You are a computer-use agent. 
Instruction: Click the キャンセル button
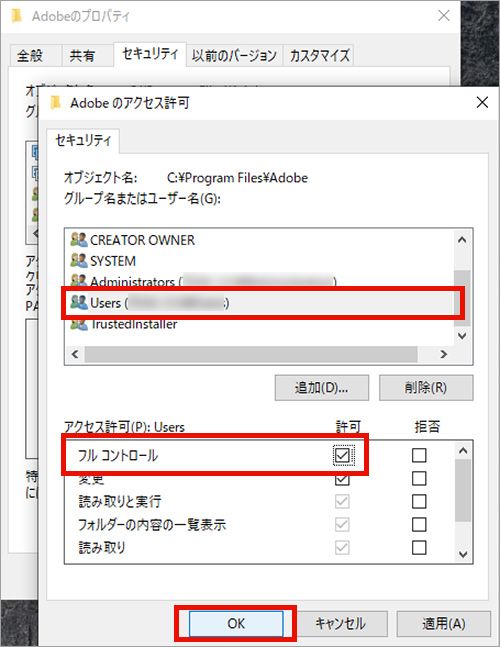tap(341, 623)
